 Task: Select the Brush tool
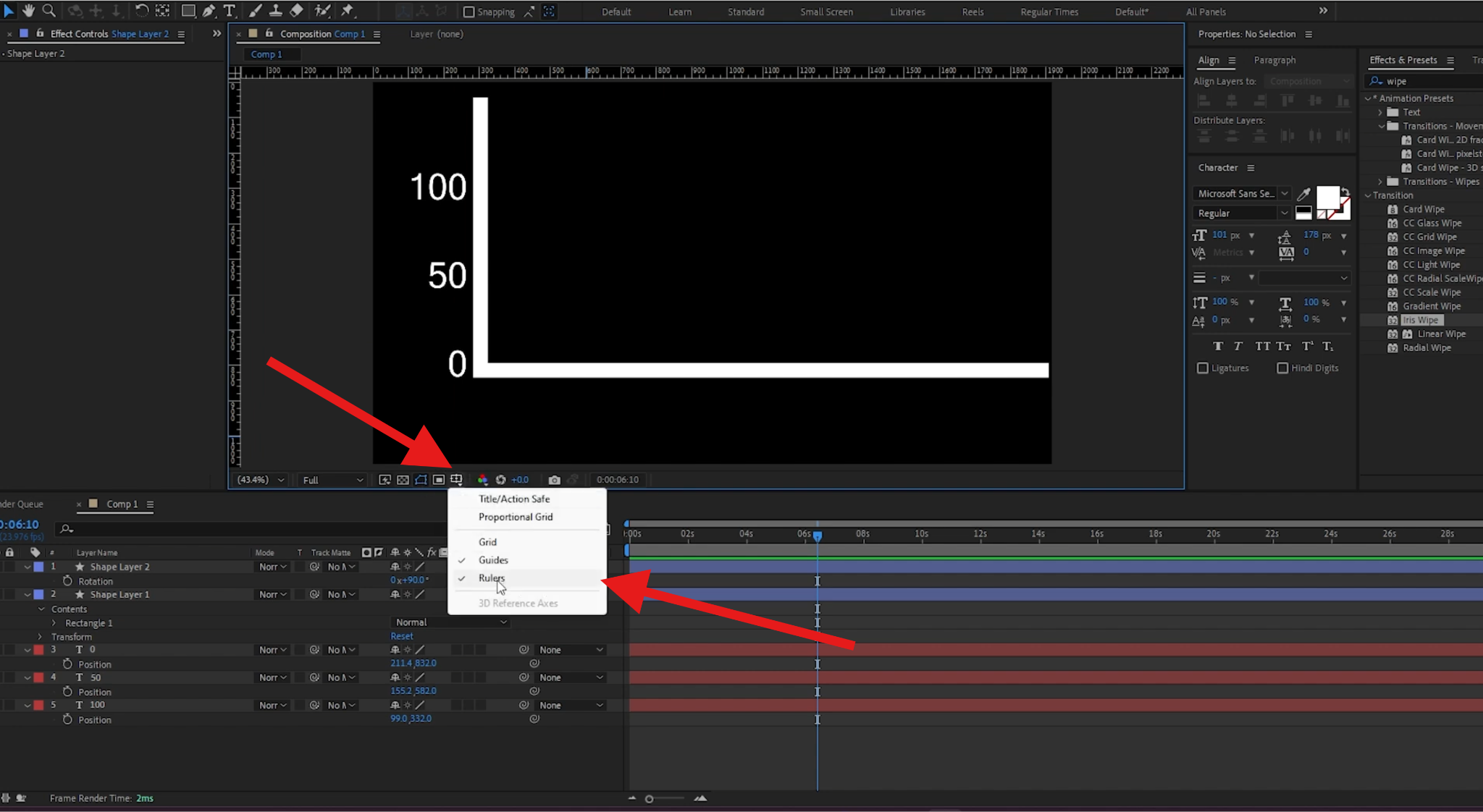click(x=255, y=11)
